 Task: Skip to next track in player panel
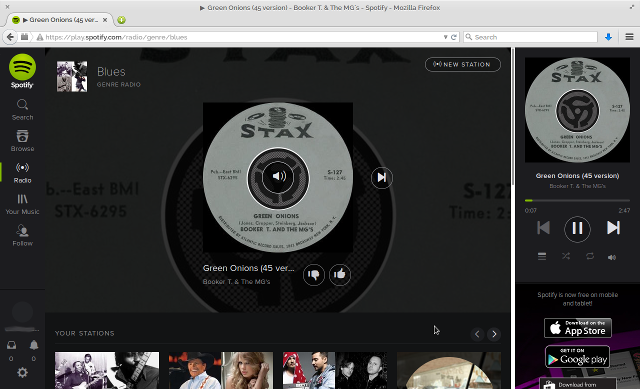[x=613, y=228]
